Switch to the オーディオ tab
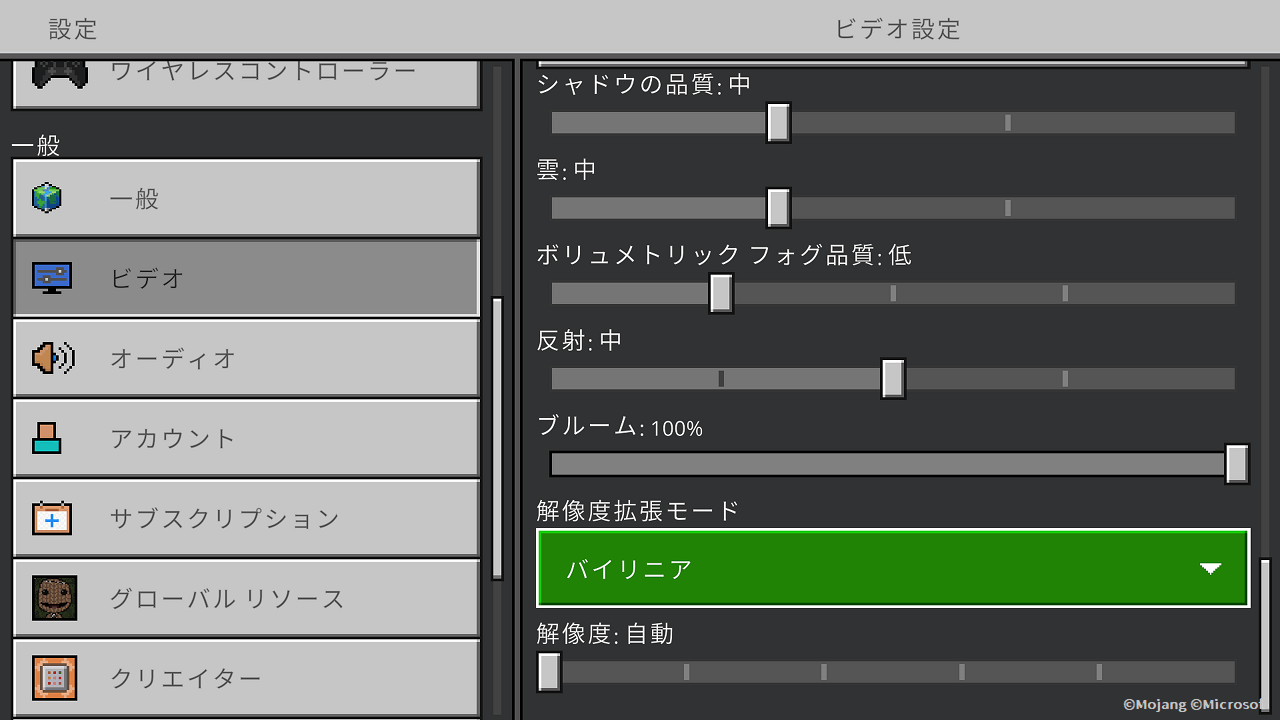 click(x=246, y=358)
